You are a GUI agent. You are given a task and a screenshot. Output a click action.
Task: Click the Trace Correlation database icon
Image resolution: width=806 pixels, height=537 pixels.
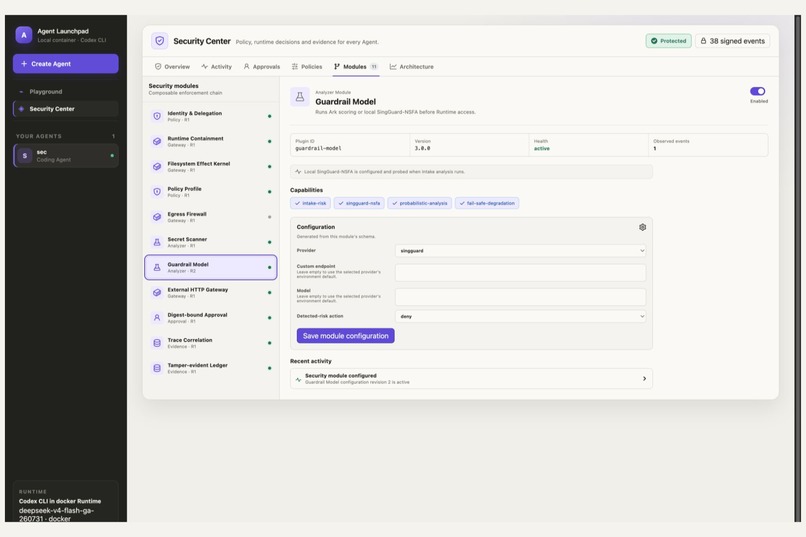click(157, 343)
